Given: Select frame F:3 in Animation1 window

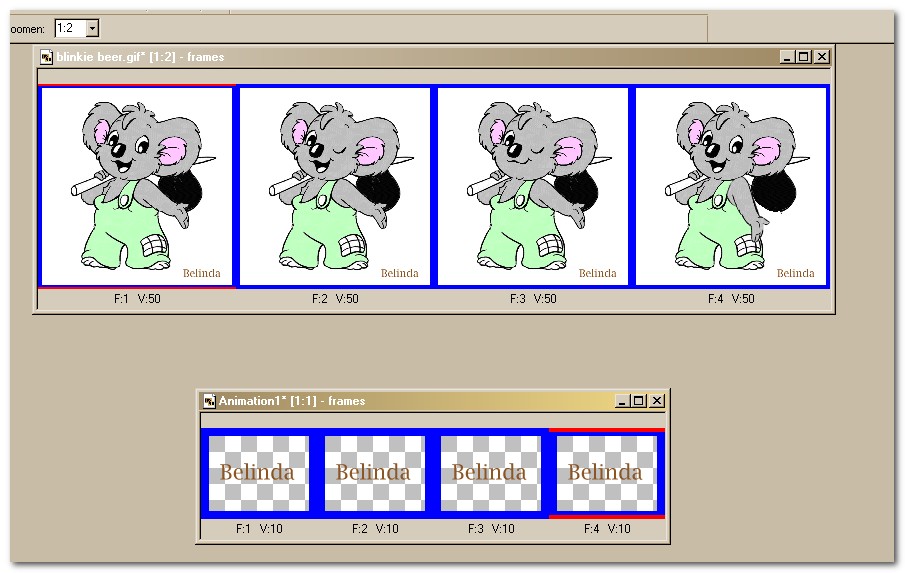Looking at the screenshot, I should click(491, 473).
